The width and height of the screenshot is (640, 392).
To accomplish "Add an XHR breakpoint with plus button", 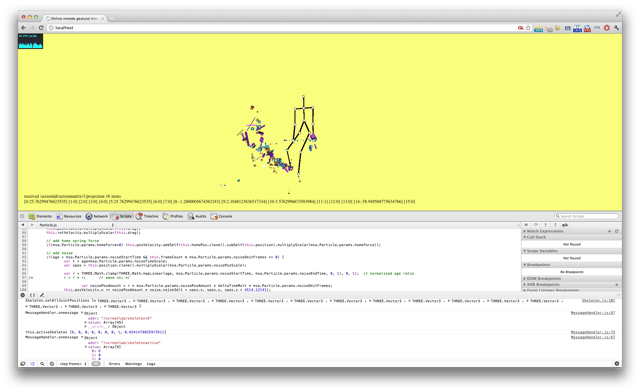I will pyautogui.click(x=617, y=285).
